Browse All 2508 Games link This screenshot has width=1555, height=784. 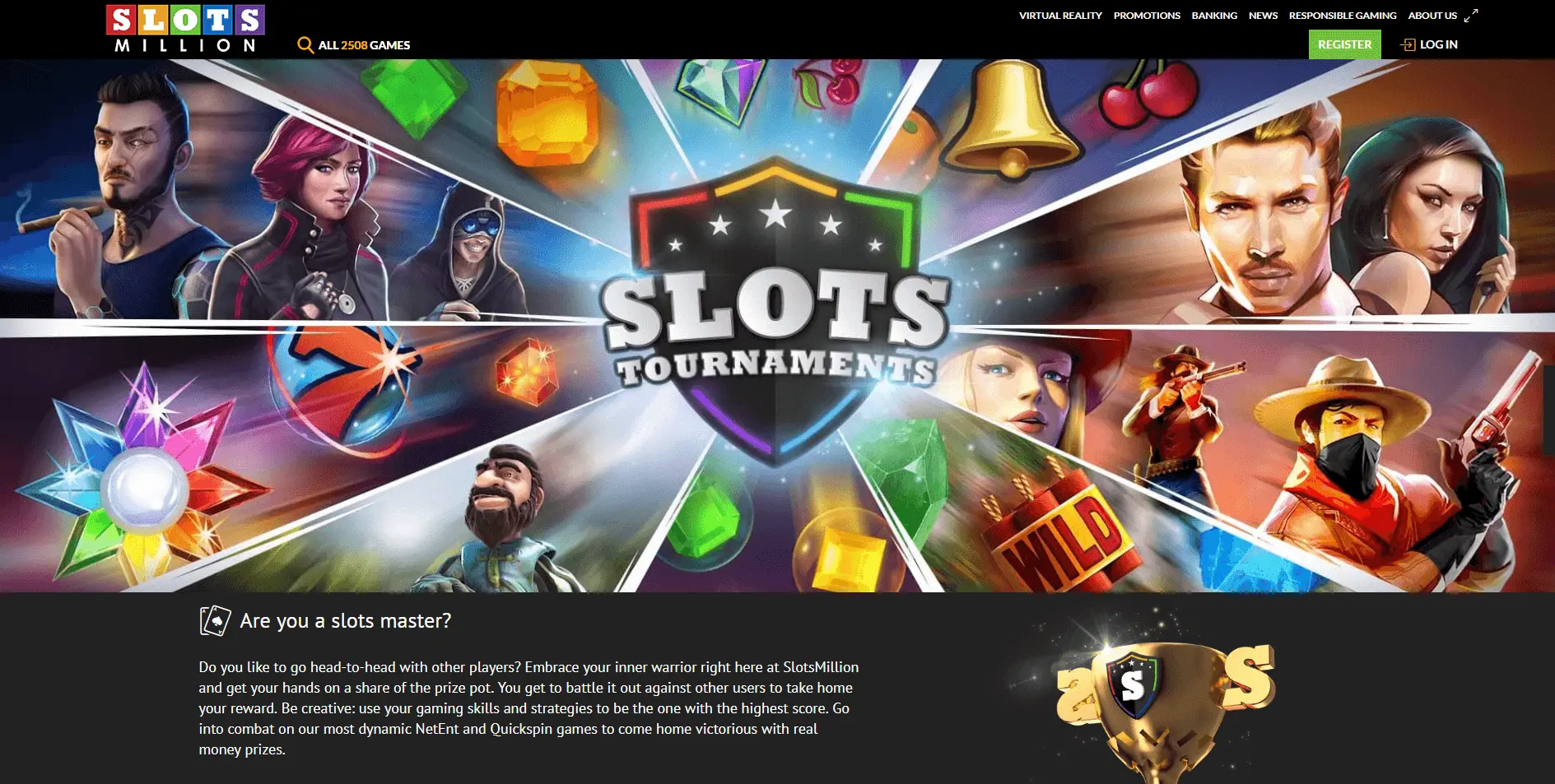(x=364, y=45)
